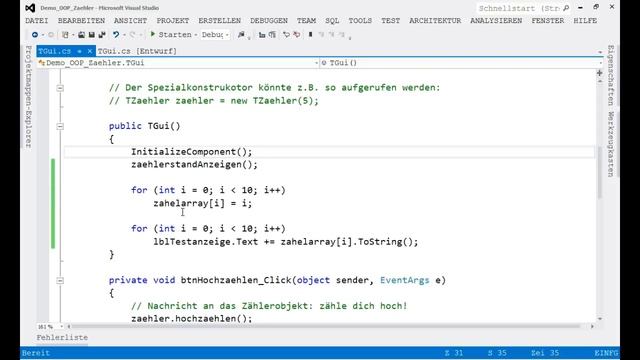
Task: Open the Fehlerliste panel tab
Action: [x=62, y=338]
